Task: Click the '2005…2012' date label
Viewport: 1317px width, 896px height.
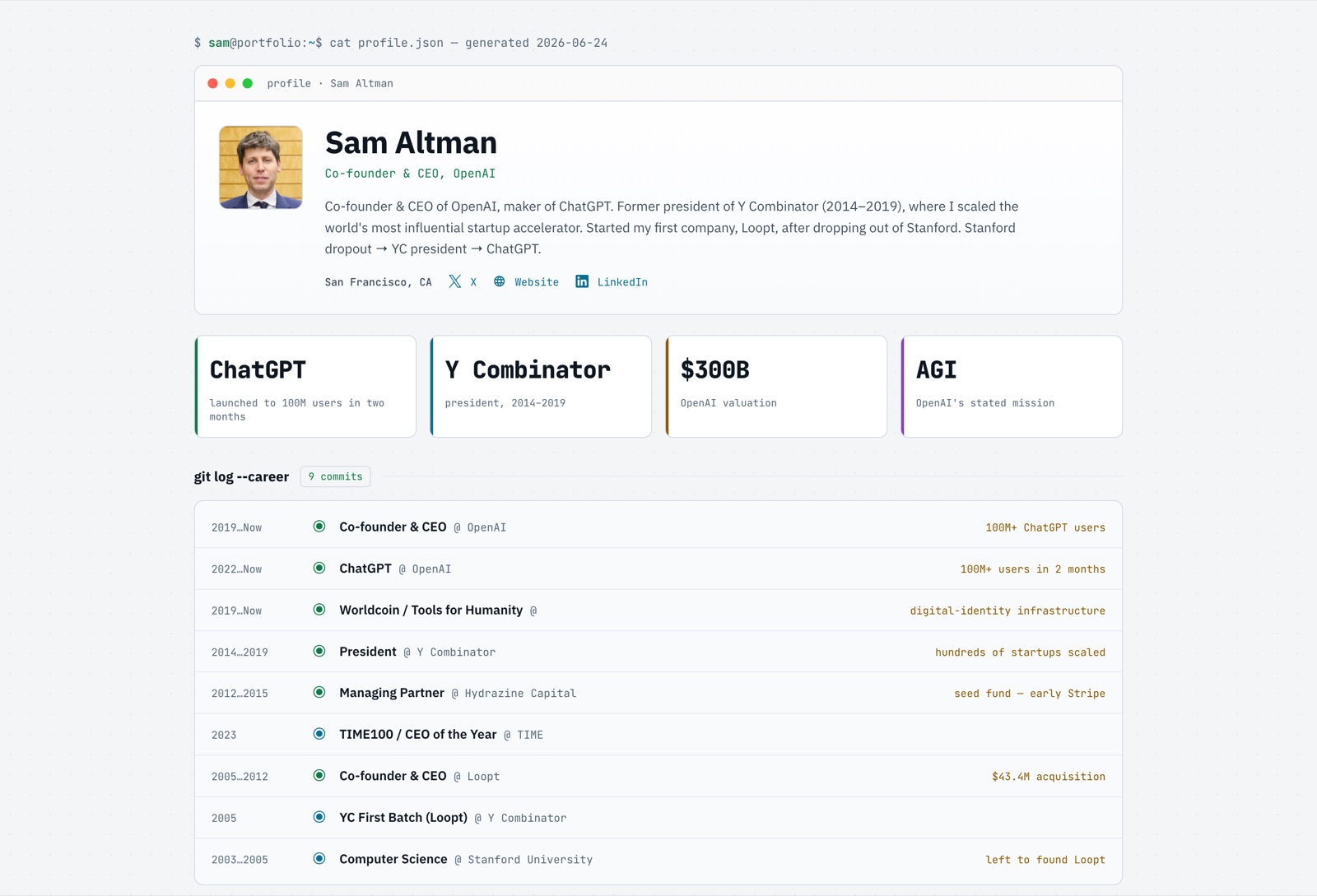Action: tap(240, 777)
